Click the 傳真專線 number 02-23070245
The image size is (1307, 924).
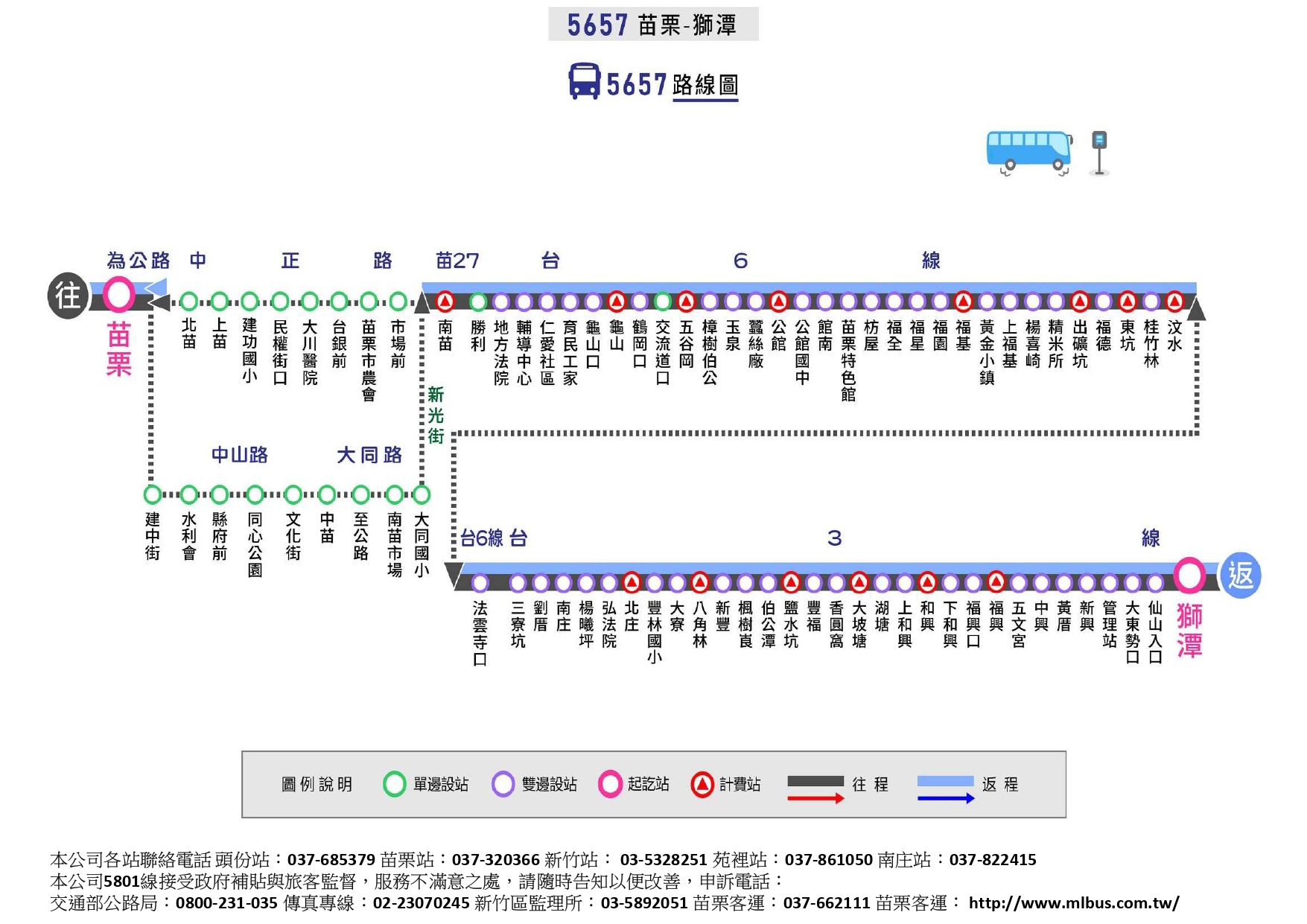tap(421, 903)
